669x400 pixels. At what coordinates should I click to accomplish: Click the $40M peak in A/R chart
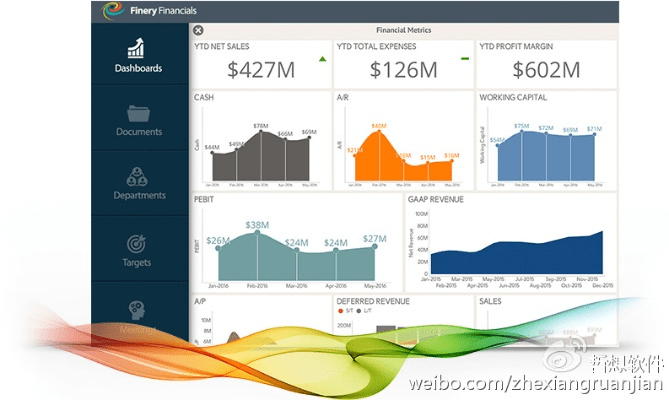378,133
